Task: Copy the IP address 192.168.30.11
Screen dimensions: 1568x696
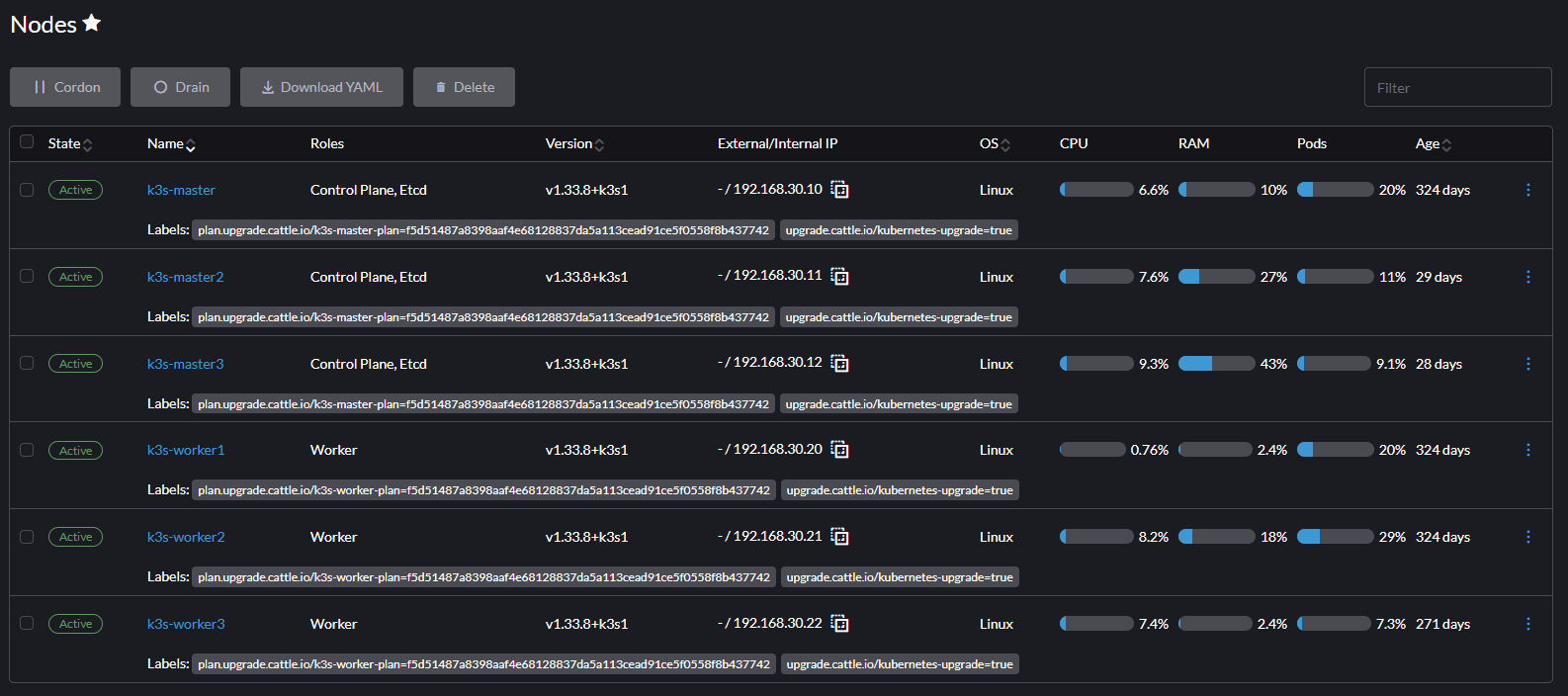Action: (839, 276)
